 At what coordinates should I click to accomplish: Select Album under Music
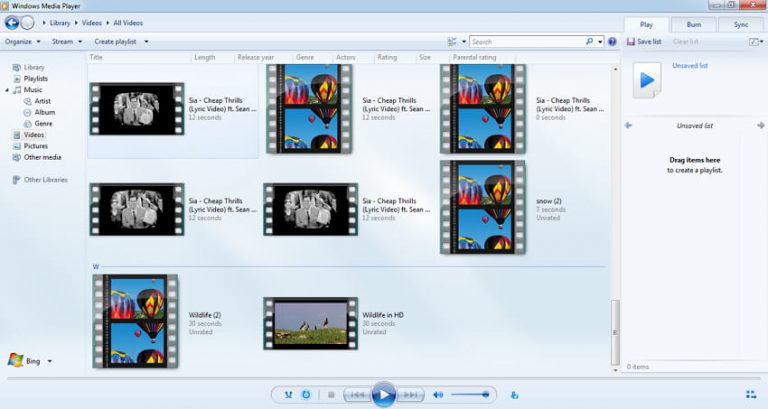coord(45,112)
